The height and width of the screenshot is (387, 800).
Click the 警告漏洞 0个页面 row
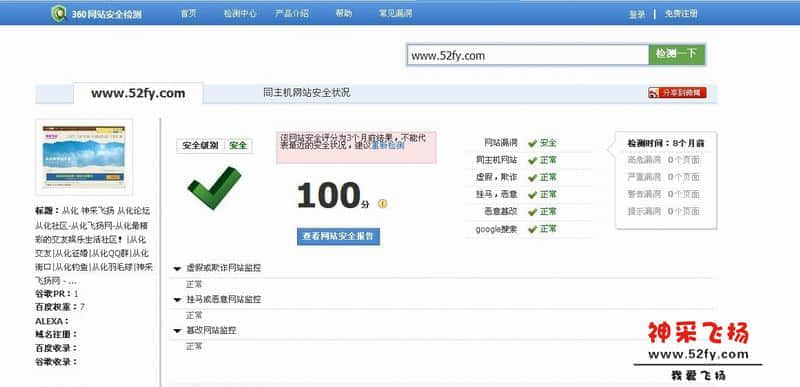coord(663,194)
